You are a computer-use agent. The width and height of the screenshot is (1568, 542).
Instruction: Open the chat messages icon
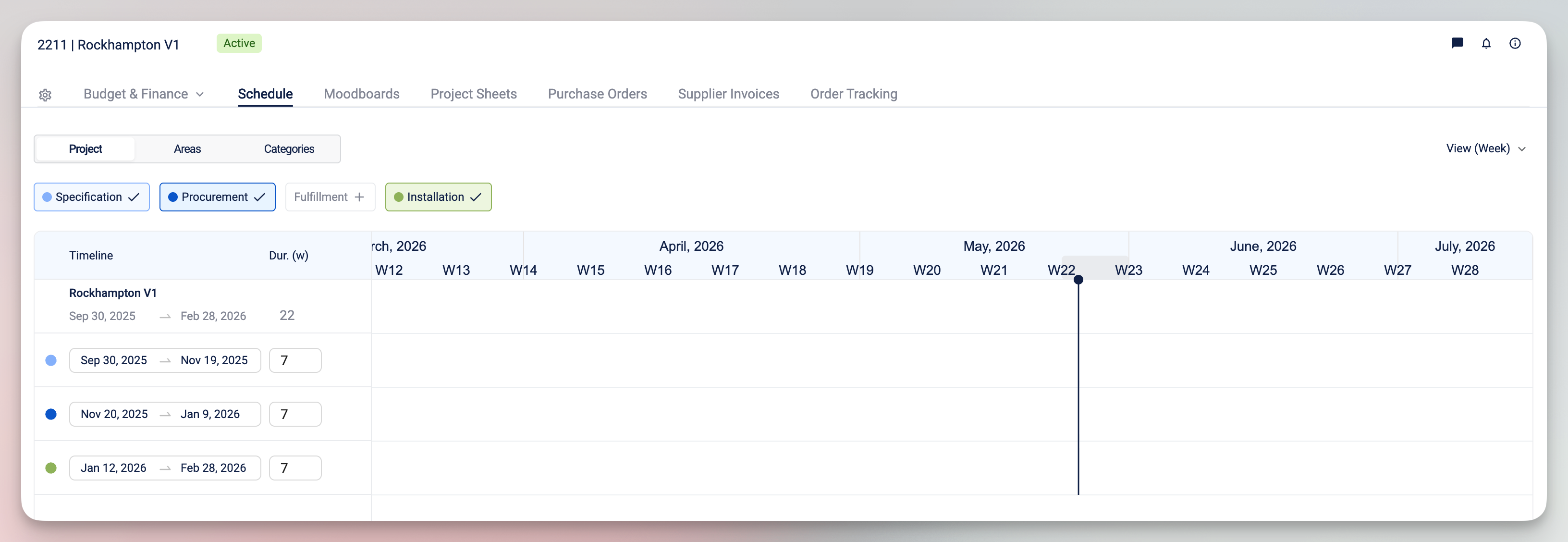tap(1457, 43)
